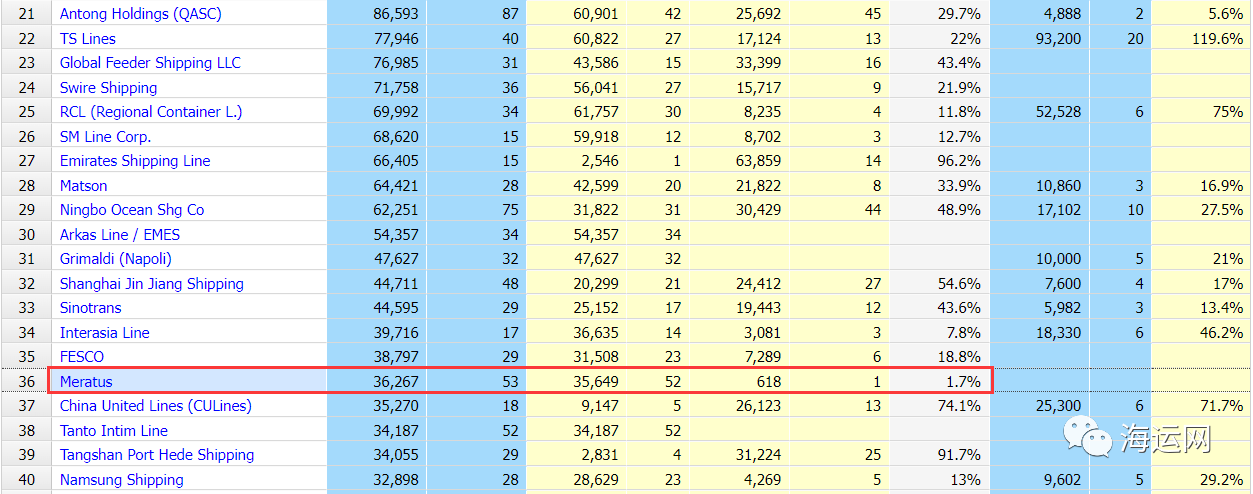
Task: Open the Matson carrier link
Action: point(84,185)
